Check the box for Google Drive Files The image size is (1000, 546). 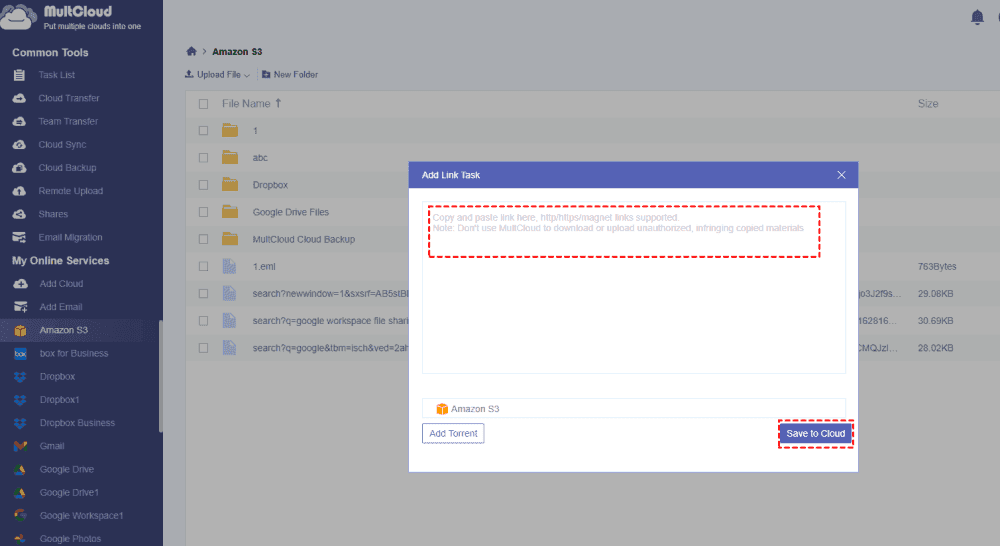tap(203, 212)
